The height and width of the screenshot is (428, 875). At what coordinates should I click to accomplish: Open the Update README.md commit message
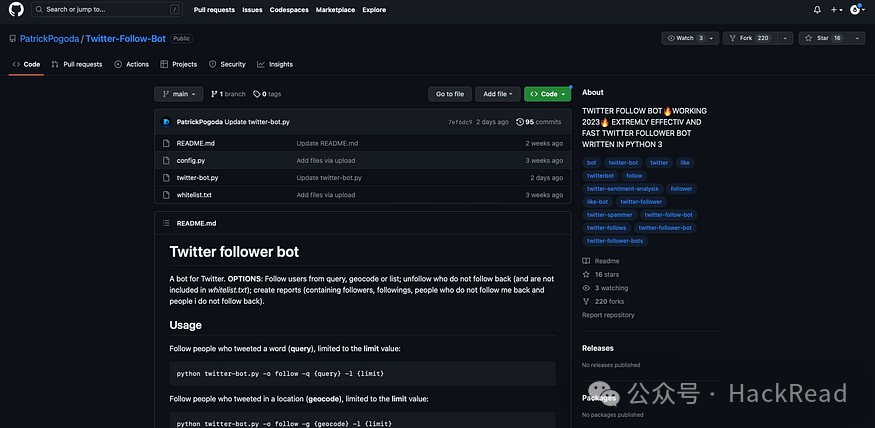coord(327,143)
